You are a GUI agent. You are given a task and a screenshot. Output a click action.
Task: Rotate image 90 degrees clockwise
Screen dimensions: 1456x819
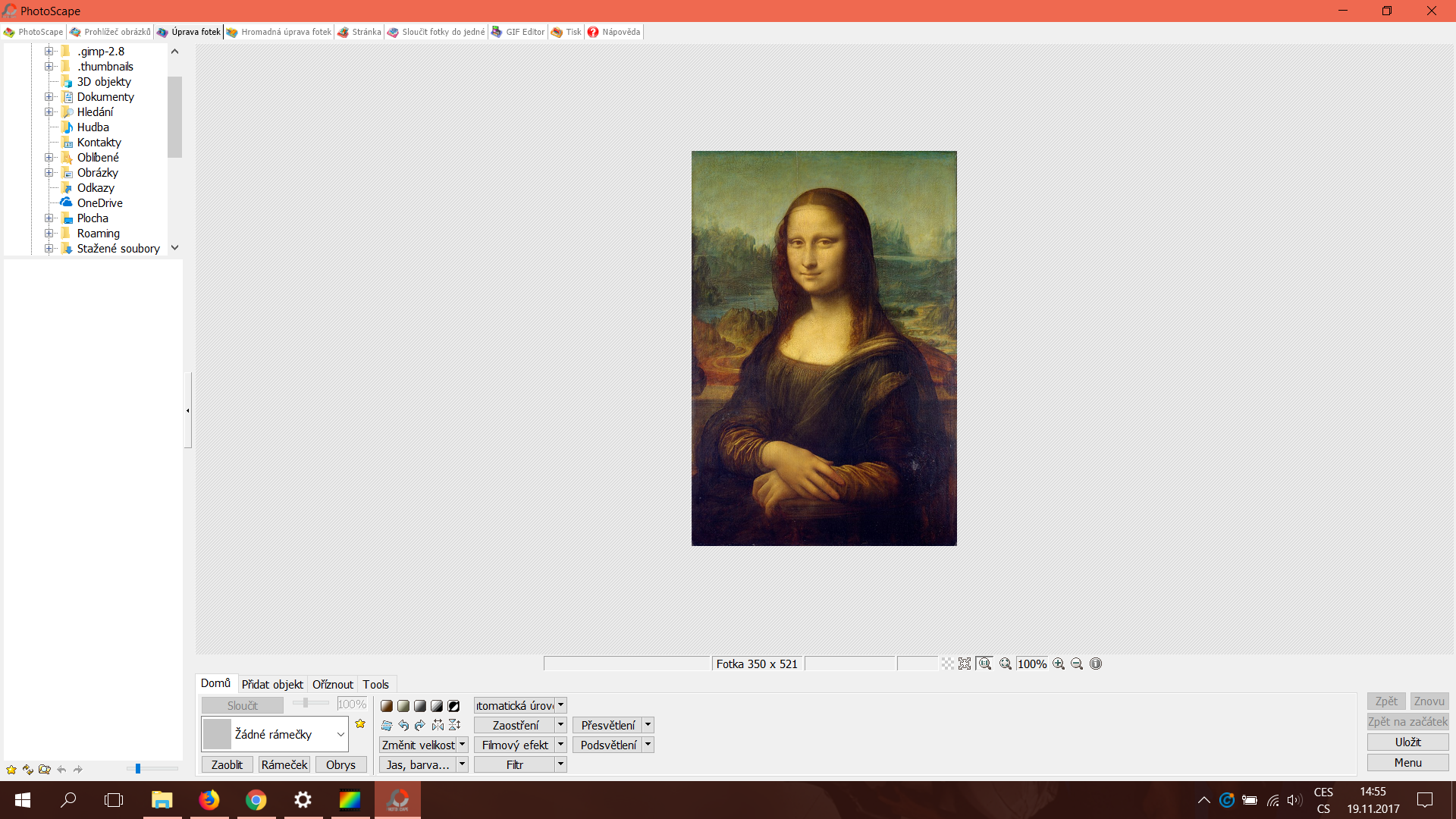pos(420,726)
